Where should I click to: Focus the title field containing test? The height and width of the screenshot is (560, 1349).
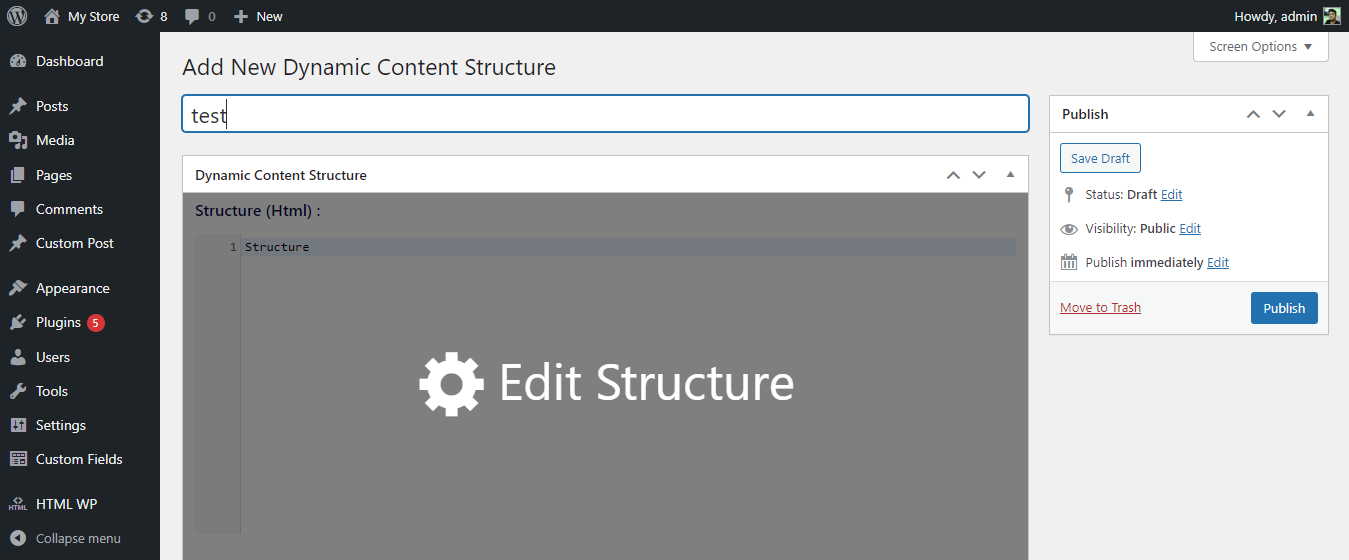click(x=605, y=114)
